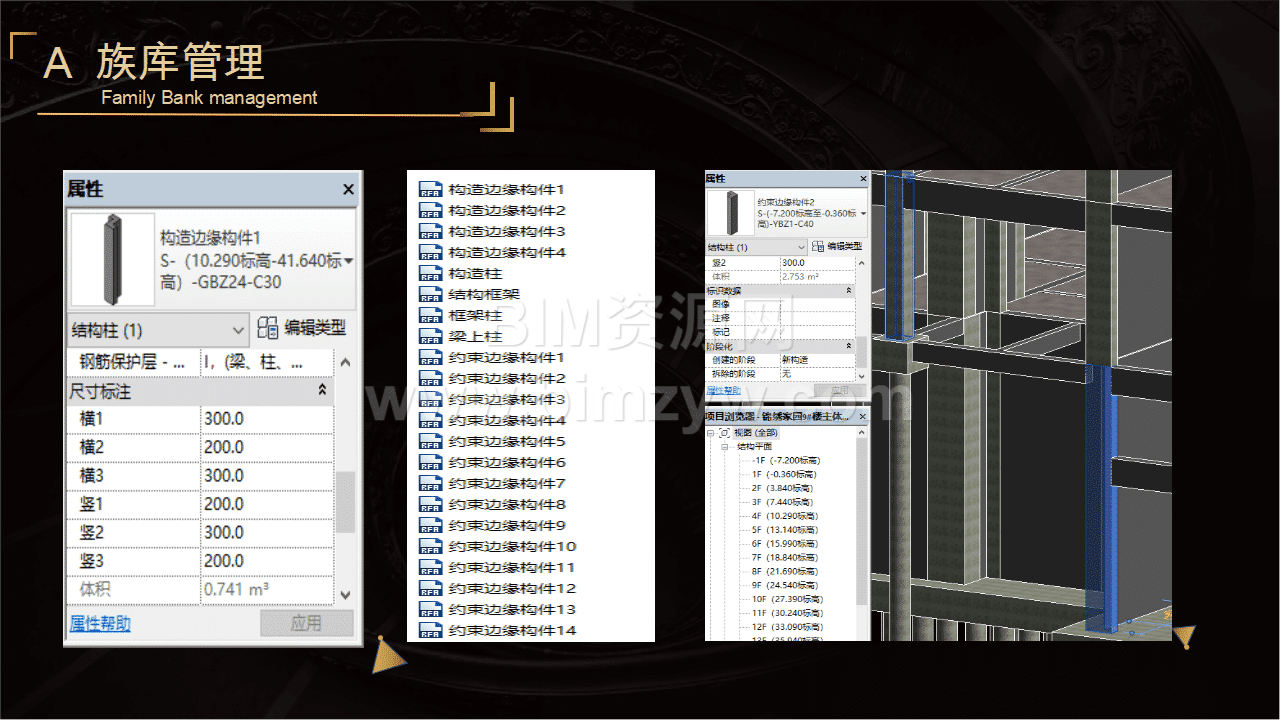This screenshot has width=1280, height=720.
Task: Click the RFA file icon for 约束边缘构件12
Action: coord(430,588)
